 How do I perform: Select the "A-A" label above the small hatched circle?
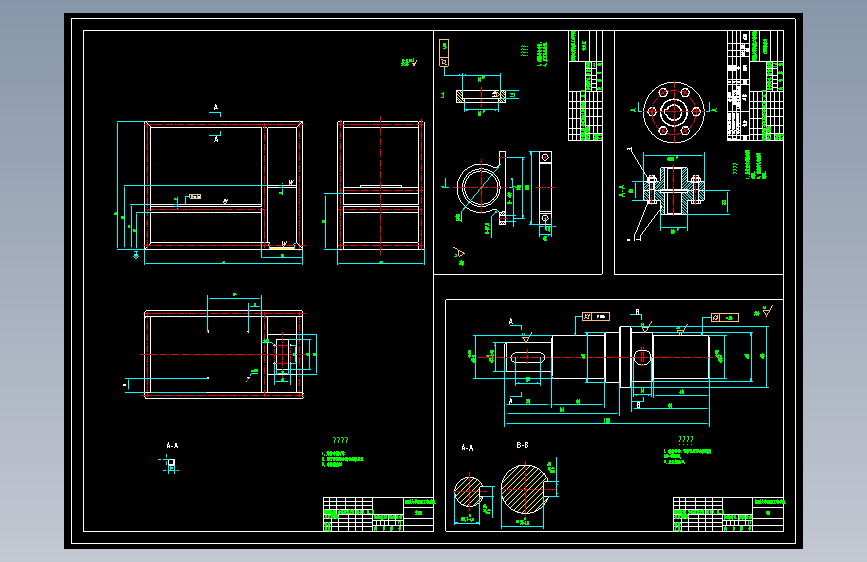[467, 447]
